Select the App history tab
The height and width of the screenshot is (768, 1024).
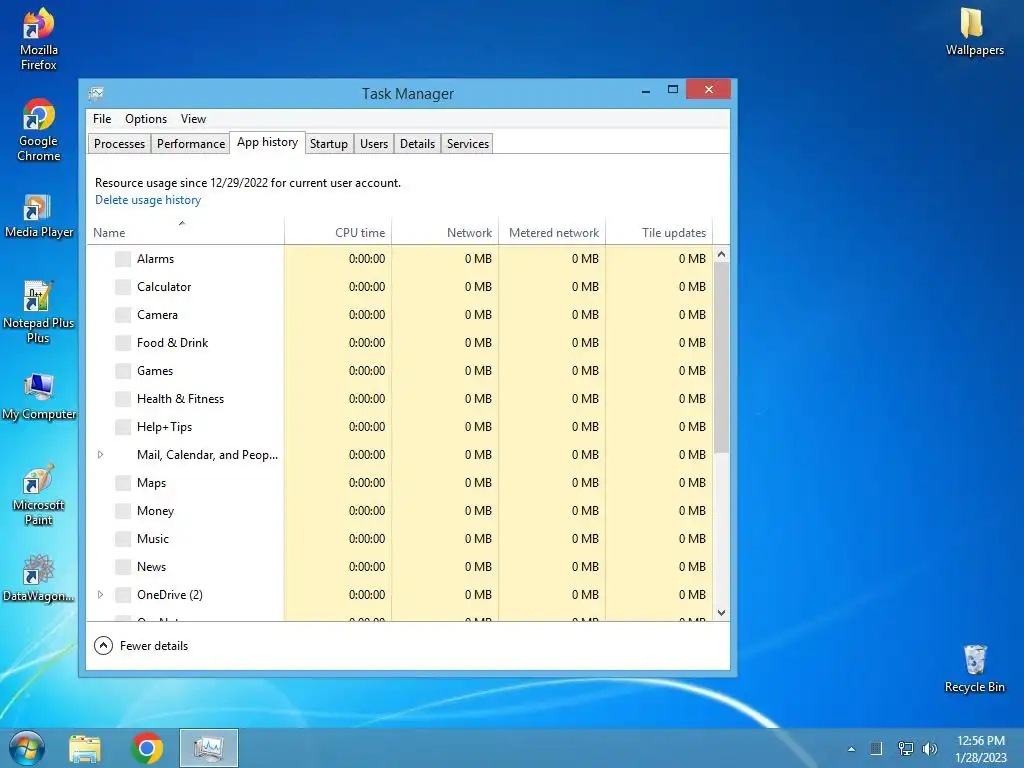267,142
